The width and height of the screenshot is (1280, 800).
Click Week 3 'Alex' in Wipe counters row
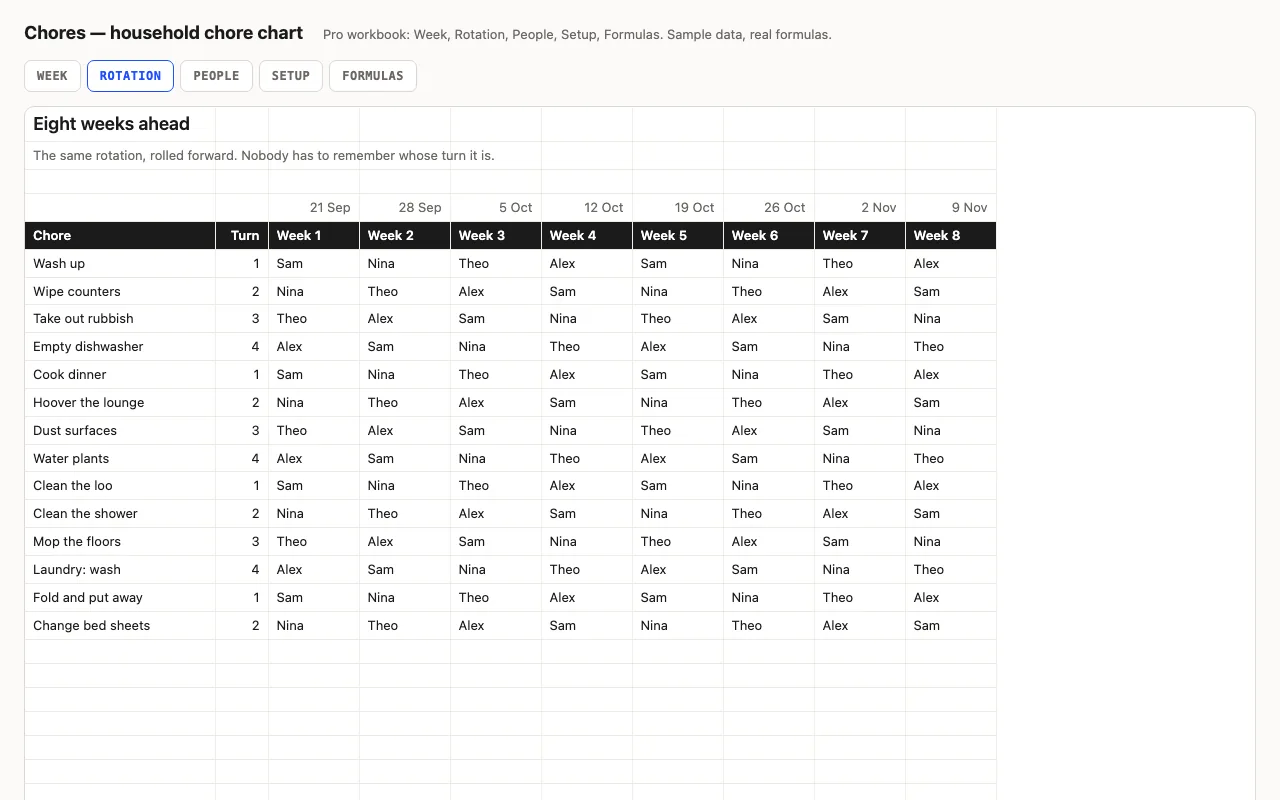click(x=496, y=292)
